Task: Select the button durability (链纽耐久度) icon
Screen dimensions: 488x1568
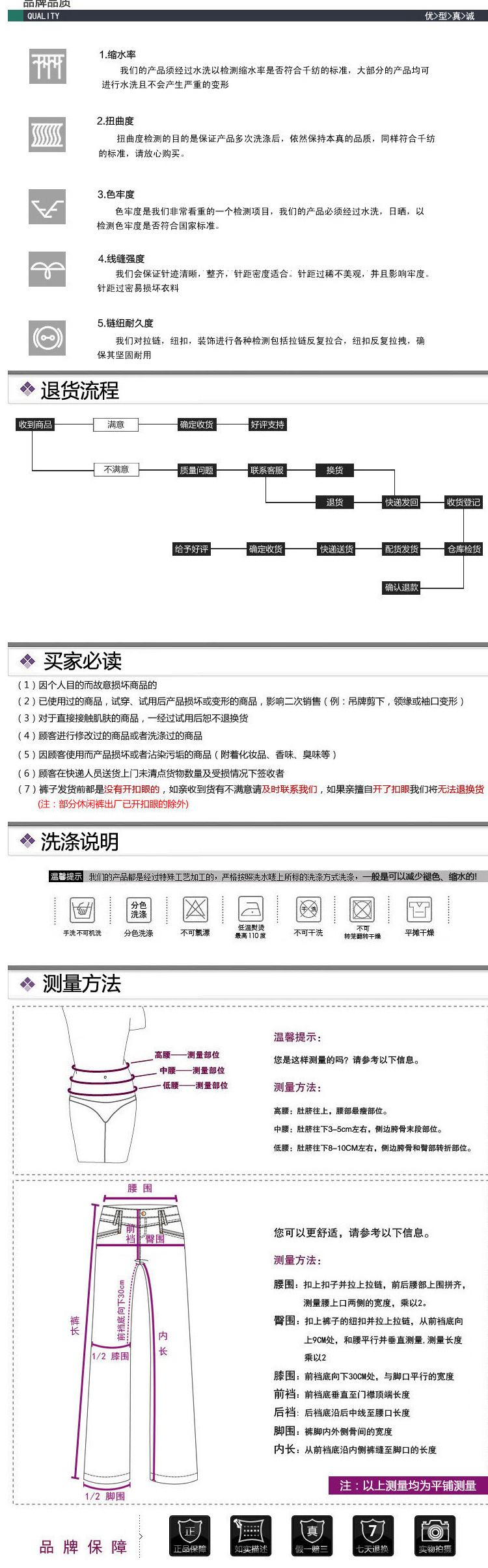Action: click(x=47, y=338)
